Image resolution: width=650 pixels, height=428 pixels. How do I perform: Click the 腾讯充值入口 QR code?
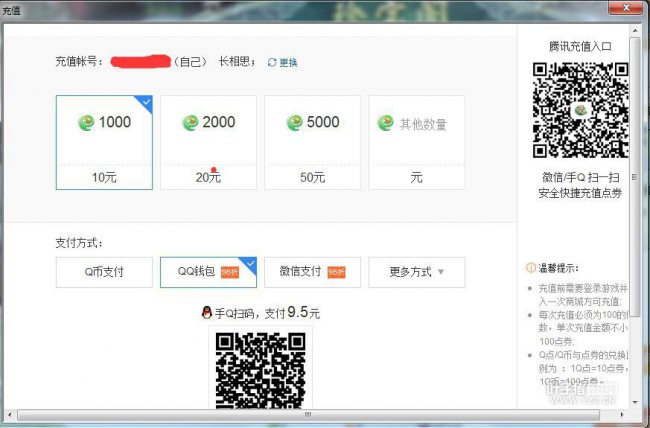point(579,110)
